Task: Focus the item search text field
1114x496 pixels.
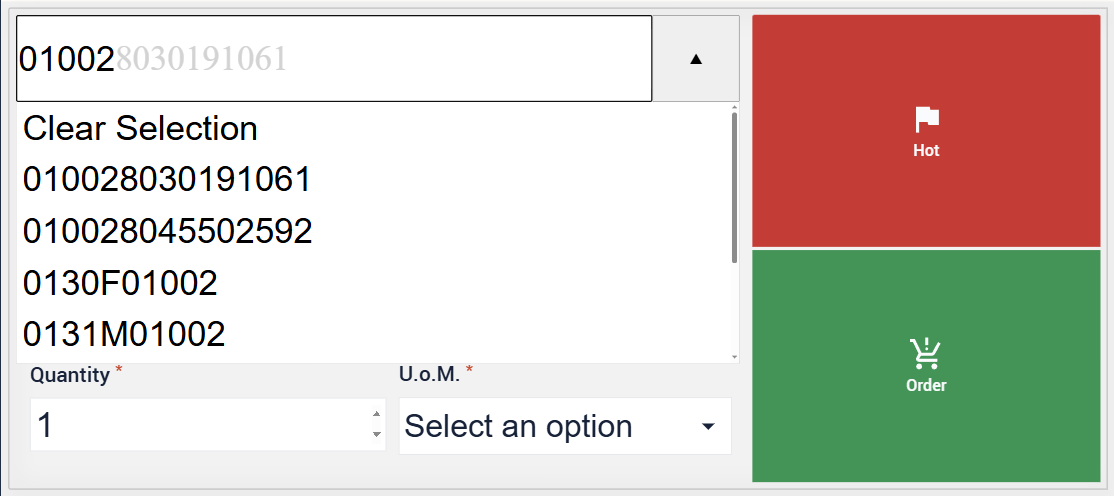Action: [x=334, y=59]
